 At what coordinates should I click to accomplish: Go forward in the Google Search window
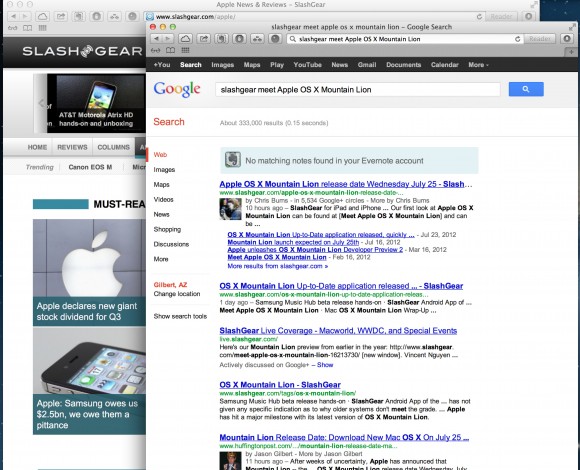pyautogui.click(x=168, y=39)
